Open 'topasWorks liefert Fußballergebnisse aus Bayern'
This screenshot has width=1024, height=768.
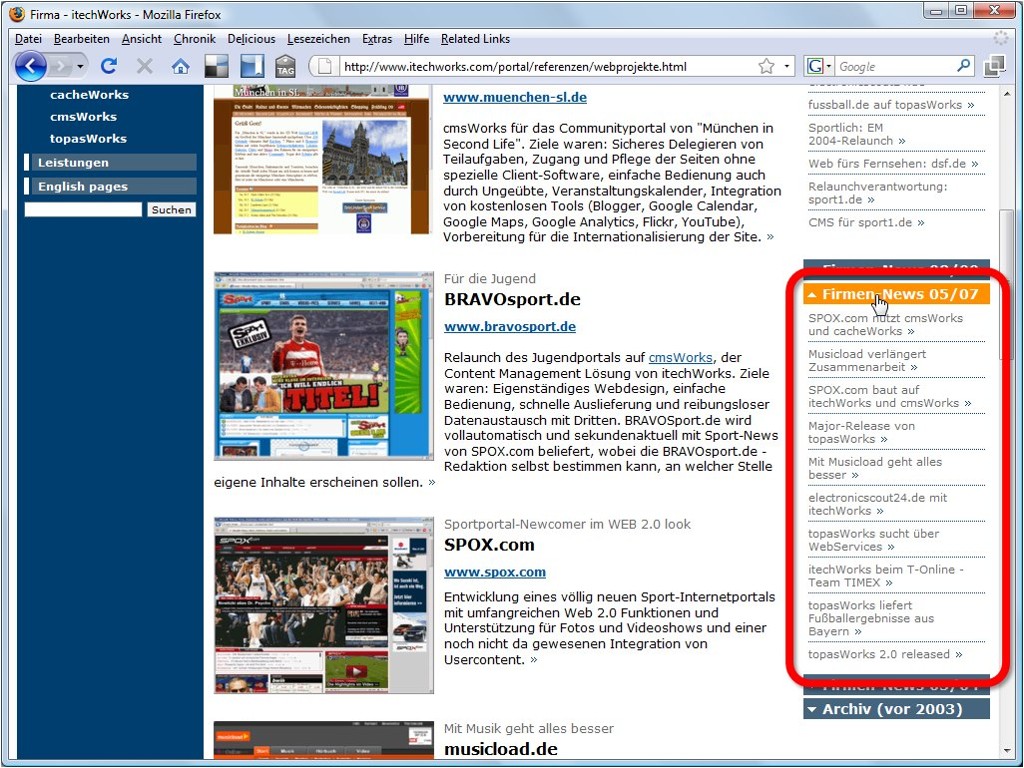871,618
